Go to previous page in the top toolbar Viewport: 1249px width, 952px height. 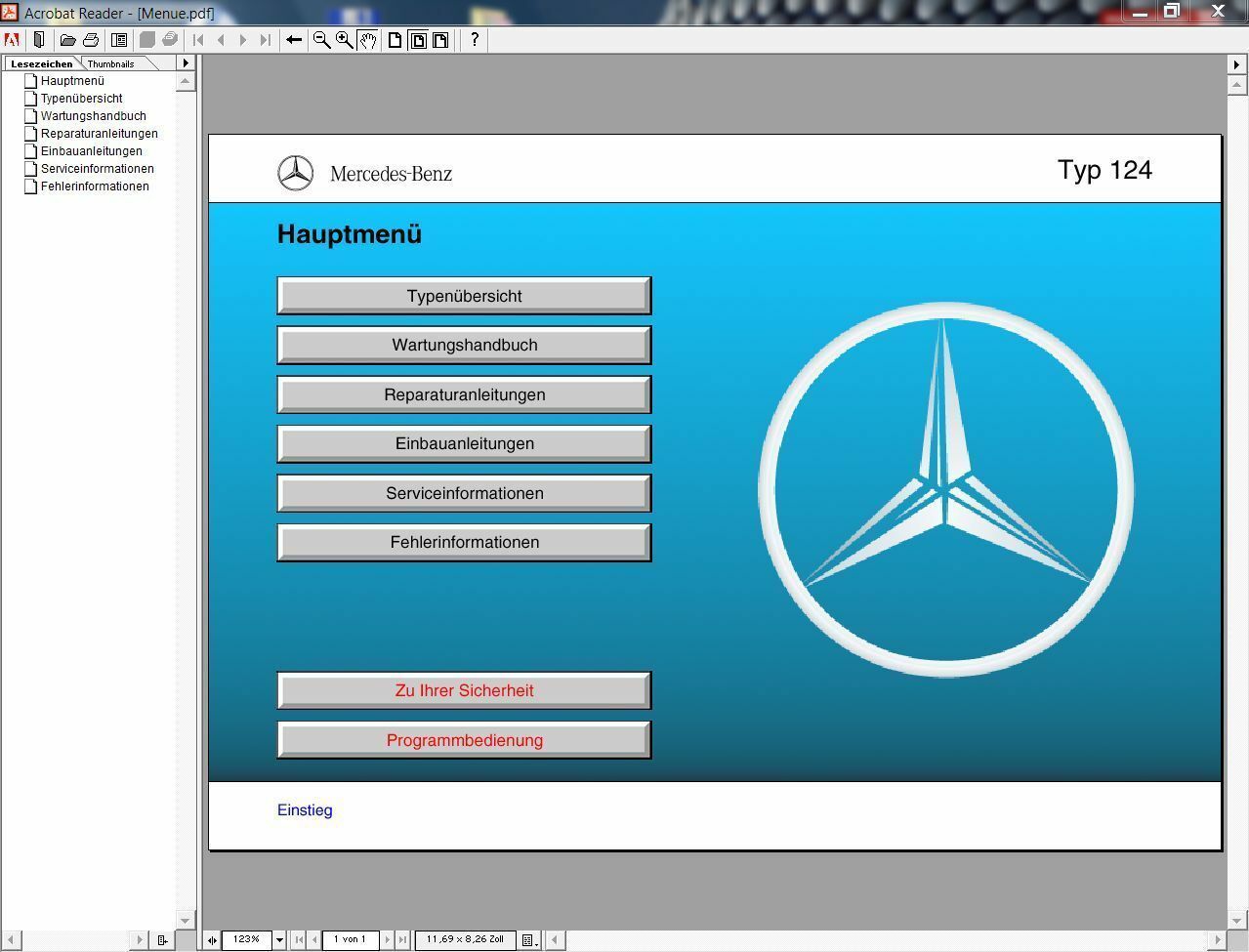221,40
